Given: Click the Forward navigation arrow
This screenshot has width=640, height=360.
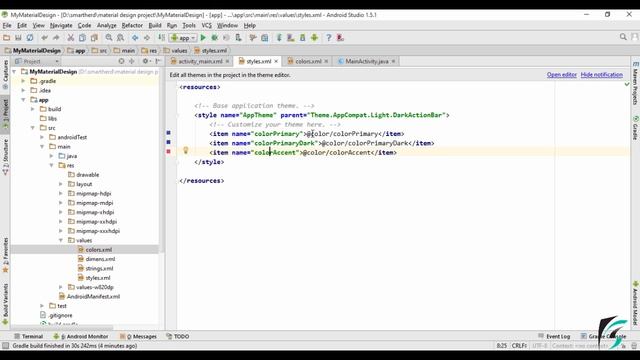Looking at the screenshot, I should (x=147, y=38).
